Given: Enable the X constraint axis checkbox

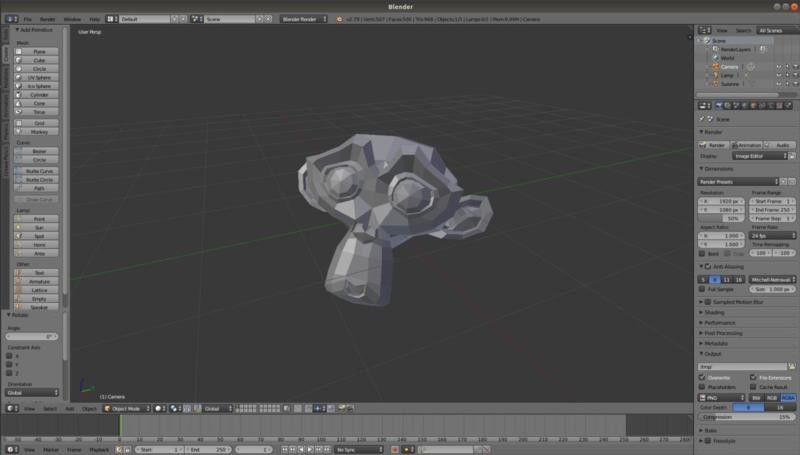Looking at the screenshot, I should point(10,355).
